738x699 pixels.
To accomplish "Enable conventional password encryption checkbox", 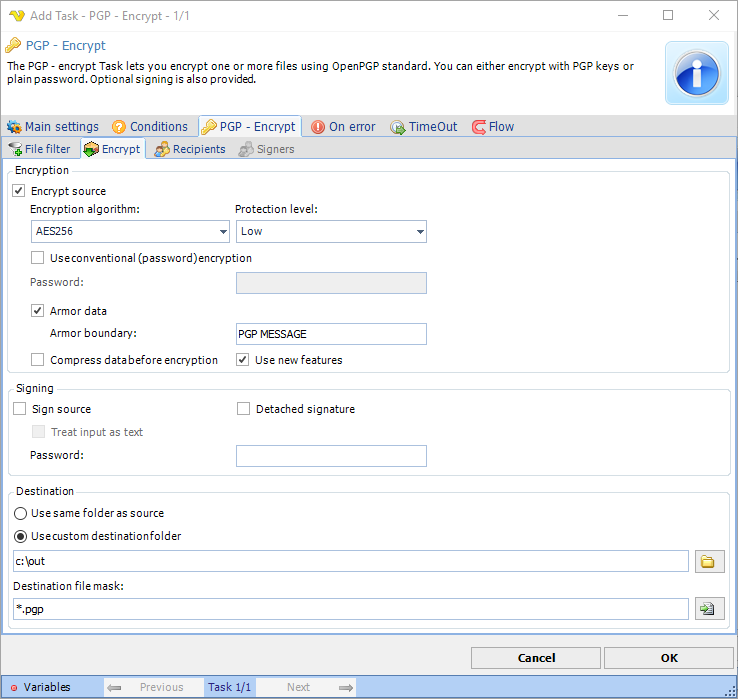I will (38, 258).
